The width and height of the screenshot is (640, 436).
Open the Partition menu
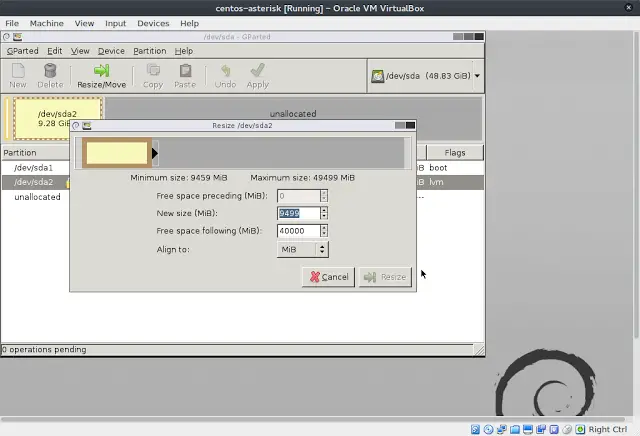(150, 51)
